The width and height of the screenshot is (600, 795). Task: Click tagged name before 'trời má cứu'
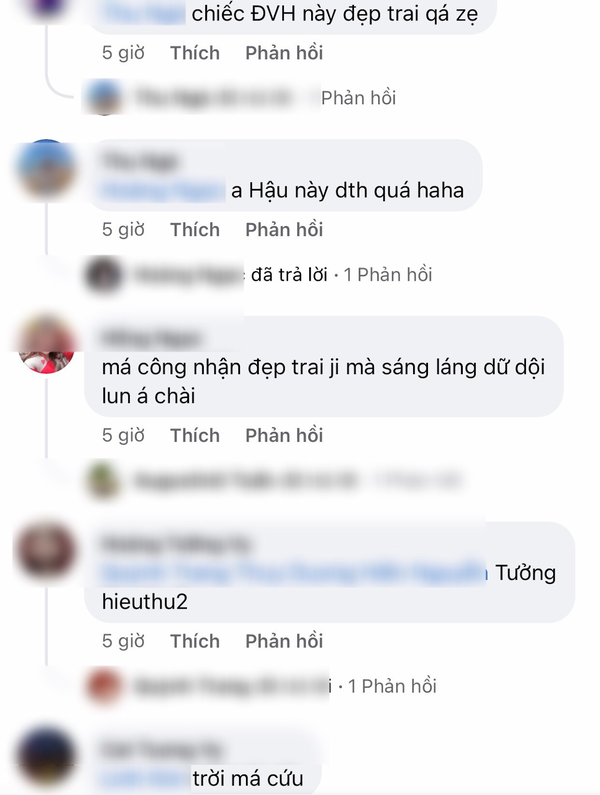[146, 778]
